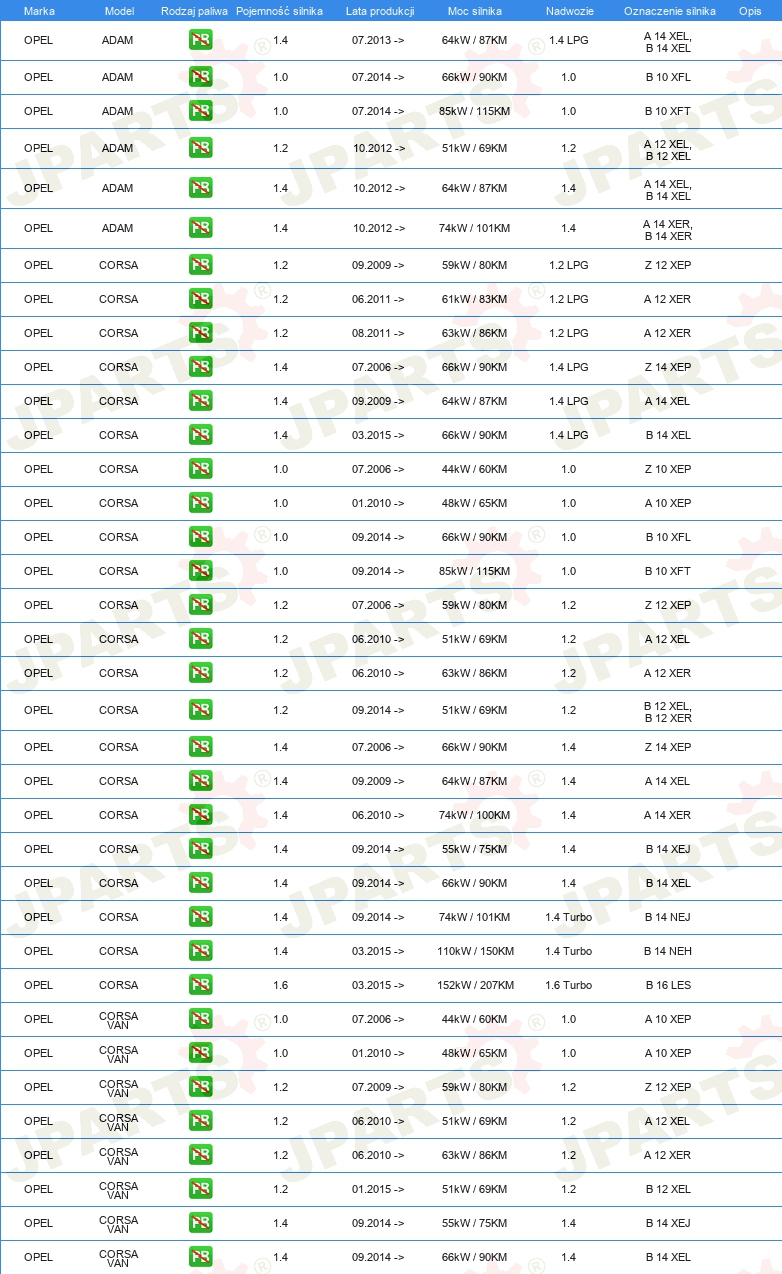Click the Opis column header
Screen dimensions: 782x1274
click(749, 10)
